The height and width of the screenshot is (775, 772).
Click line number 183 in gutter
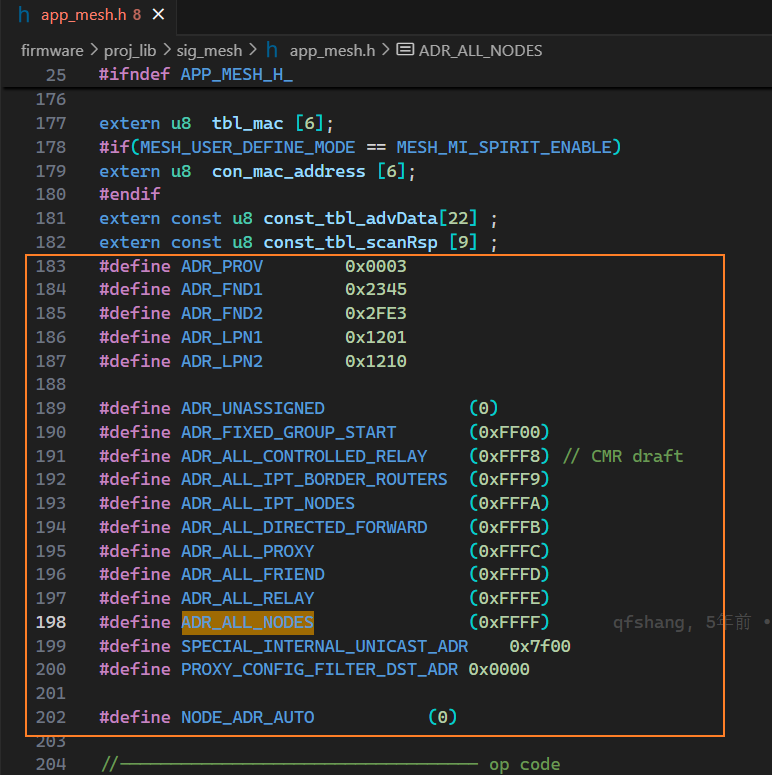pos(51,266)
